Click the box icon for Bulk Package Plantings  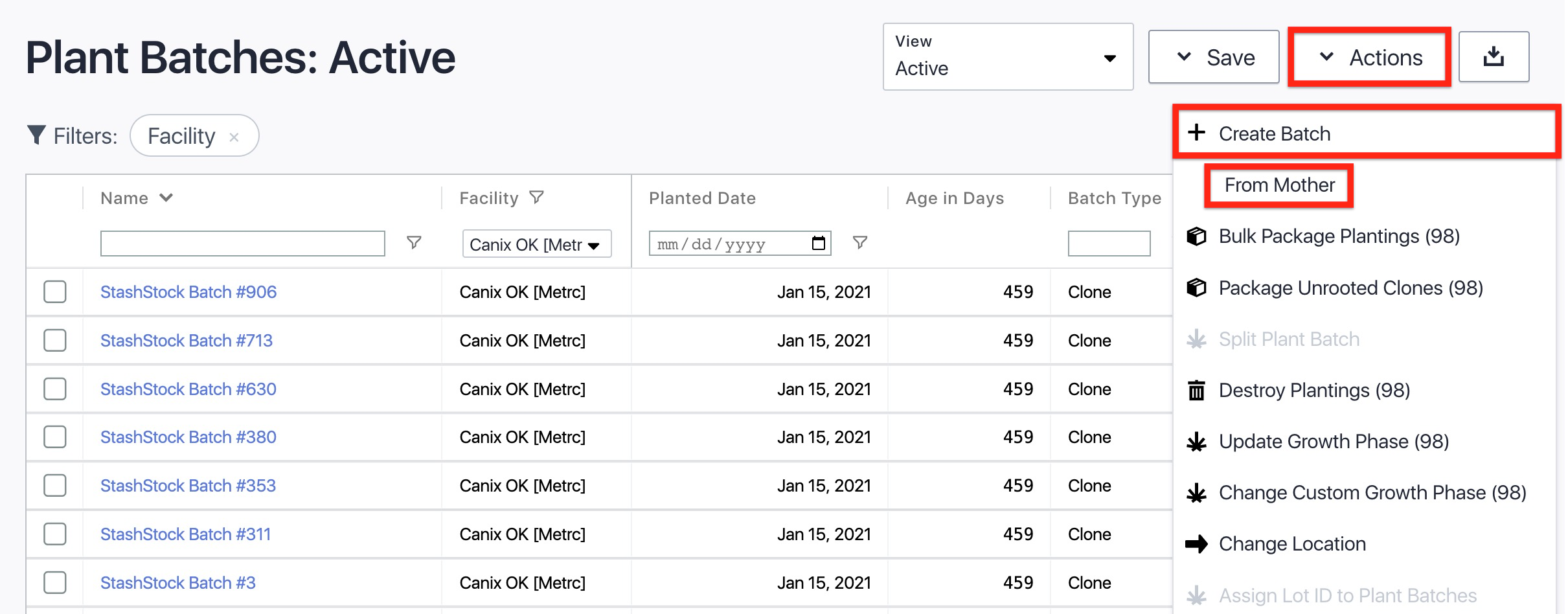click(x=1196, y=236)
